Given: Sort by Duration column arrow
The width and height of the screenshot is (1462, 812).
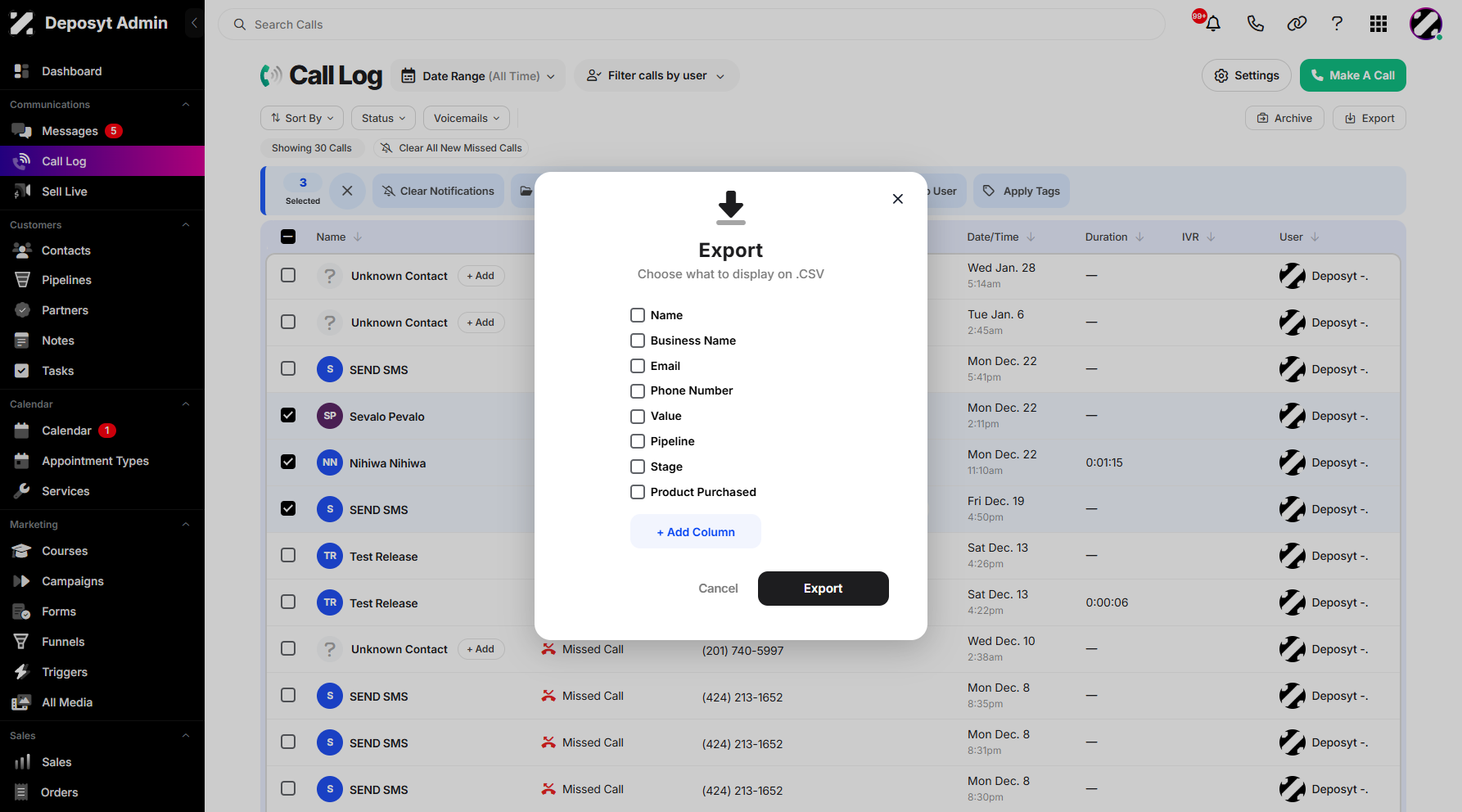Looking at the screenshot, I should (1139, 237).
